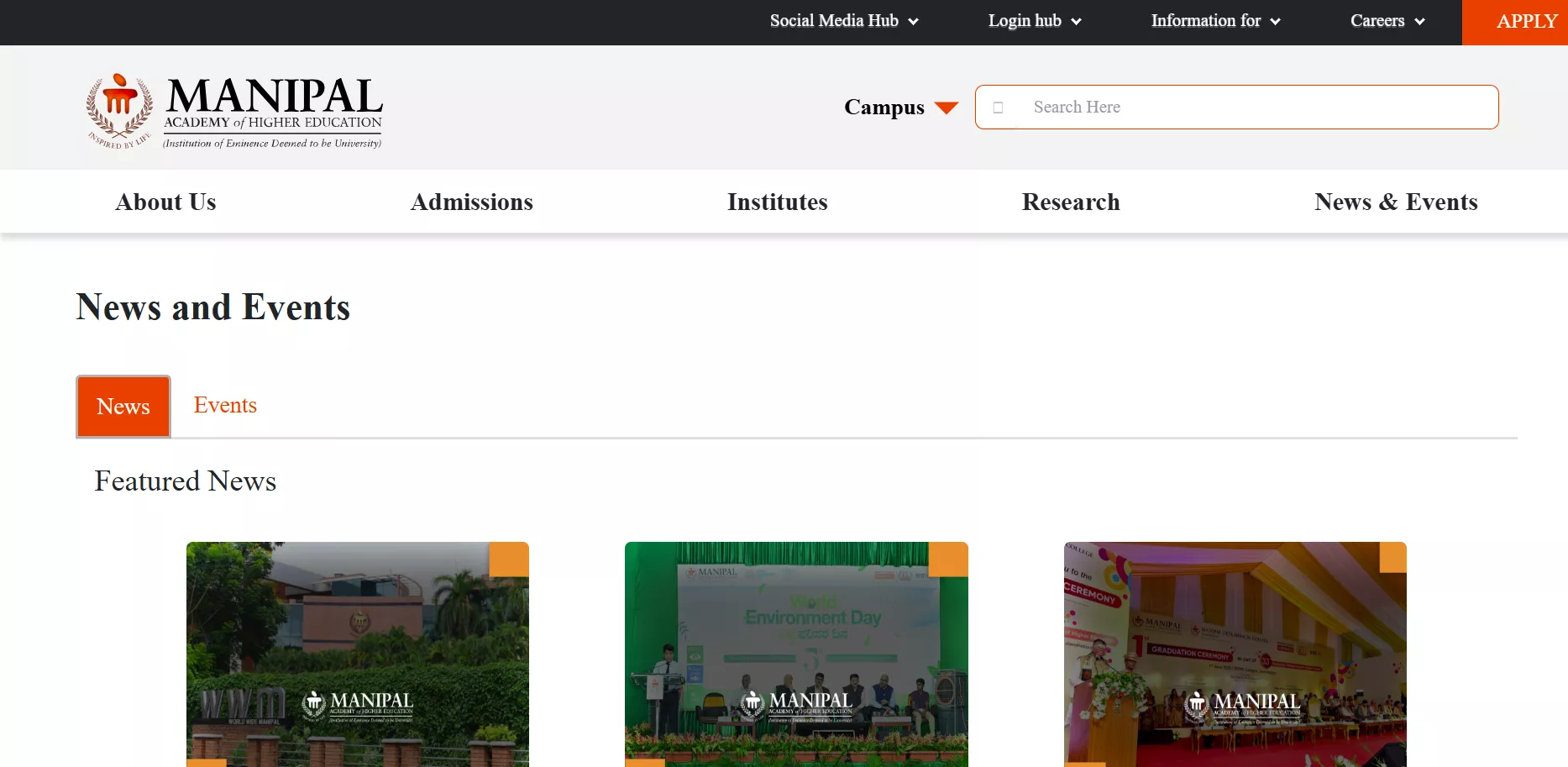
Task: Select the News tab
Action: (x=123, y=407)
